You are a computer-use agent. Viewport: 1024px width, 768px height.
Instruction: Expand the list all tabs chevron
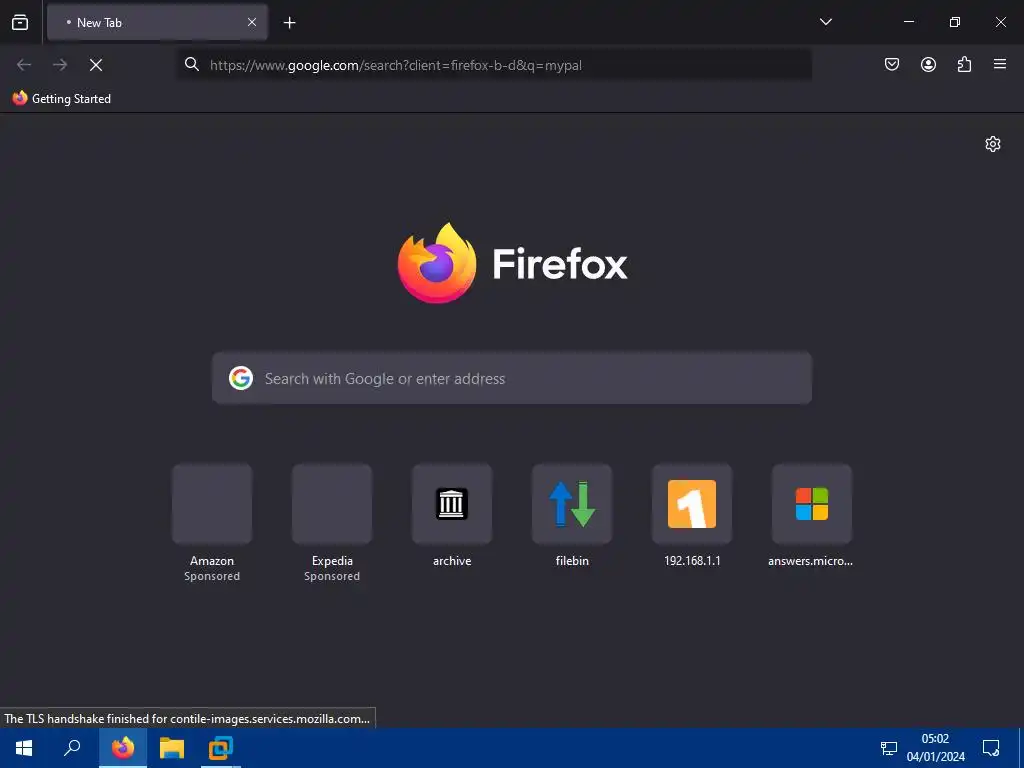(x=825, y=22)
